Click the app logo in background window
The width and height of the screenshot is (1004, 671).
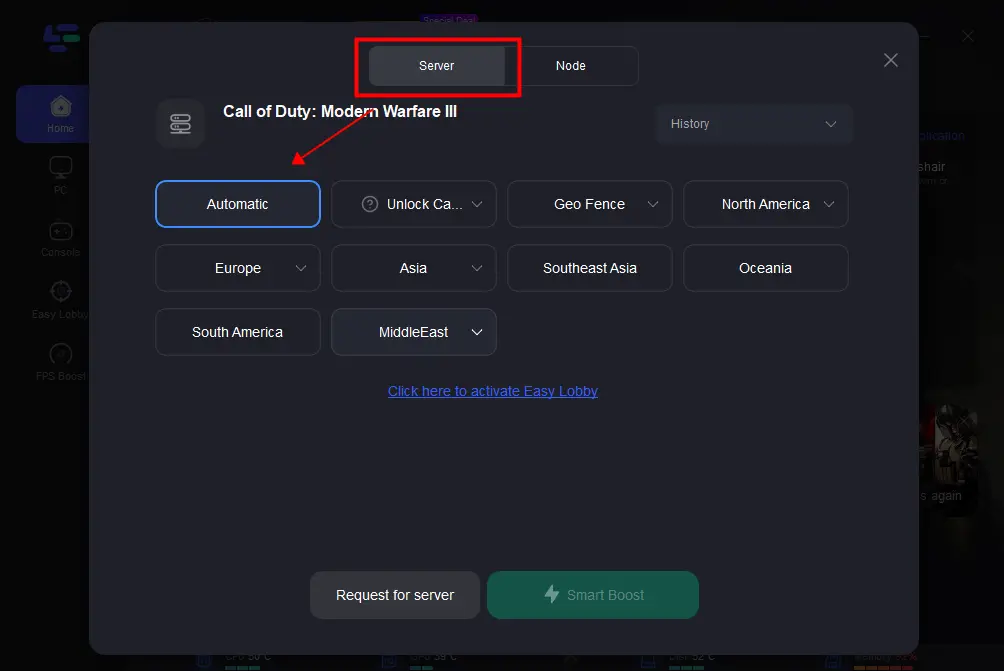click(x=62, y=38)
